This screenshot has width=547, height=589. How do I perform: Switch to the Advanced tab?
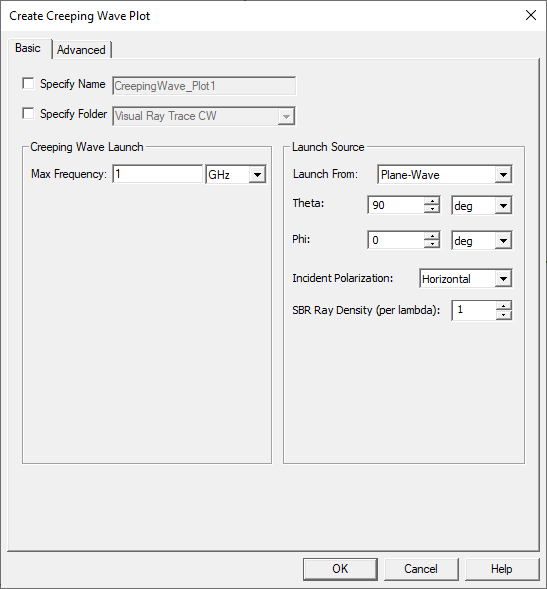pyautogui.click(x=82, y=50)
